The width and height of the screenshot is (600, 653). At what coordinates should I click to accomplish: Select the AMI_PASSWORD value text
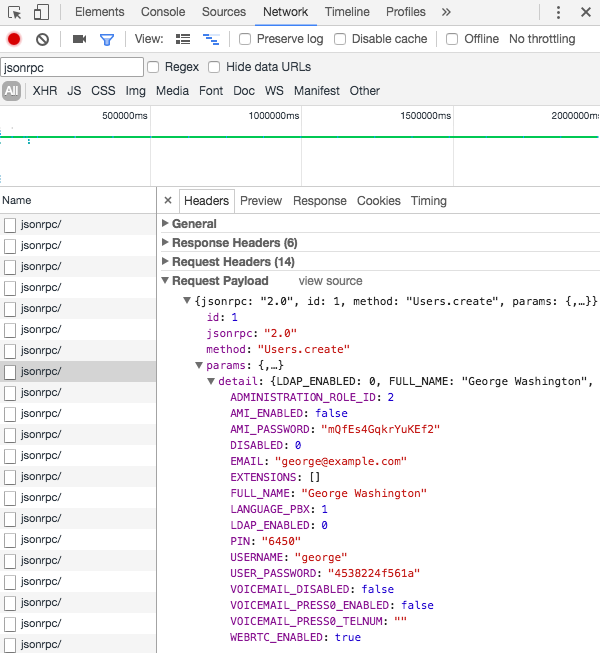380,429
